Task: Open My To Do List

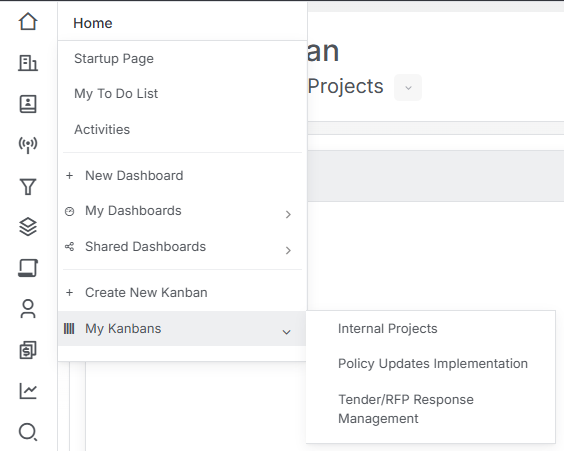Action: click(x=116, y=94)
